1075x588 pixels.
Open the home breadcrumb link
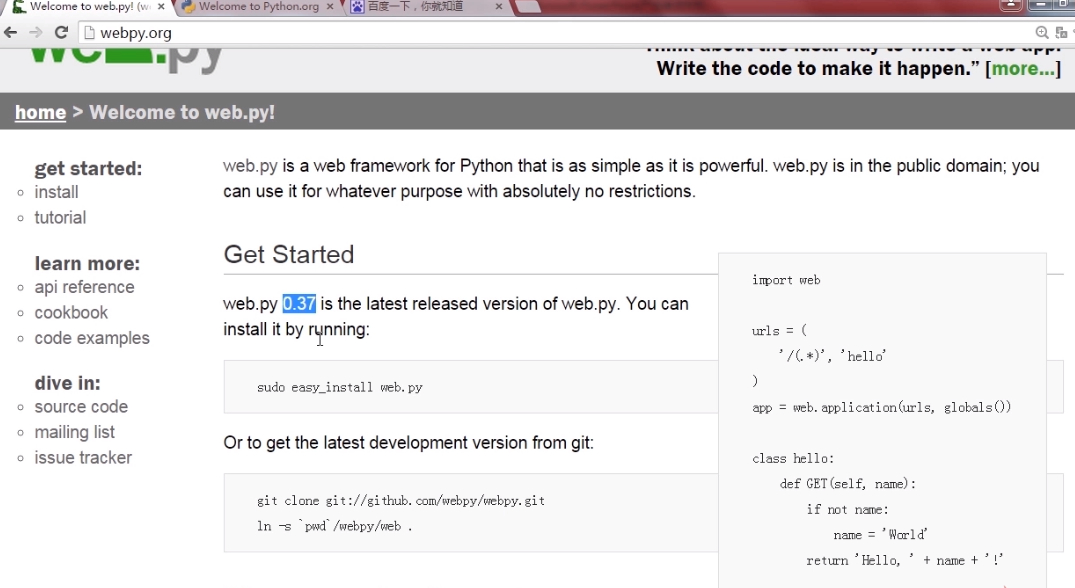40,112
